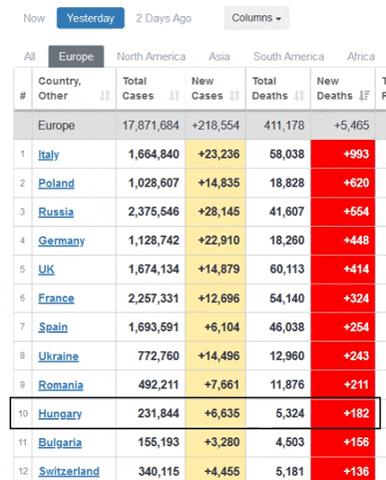Open the North America tab

coord(151,57)
